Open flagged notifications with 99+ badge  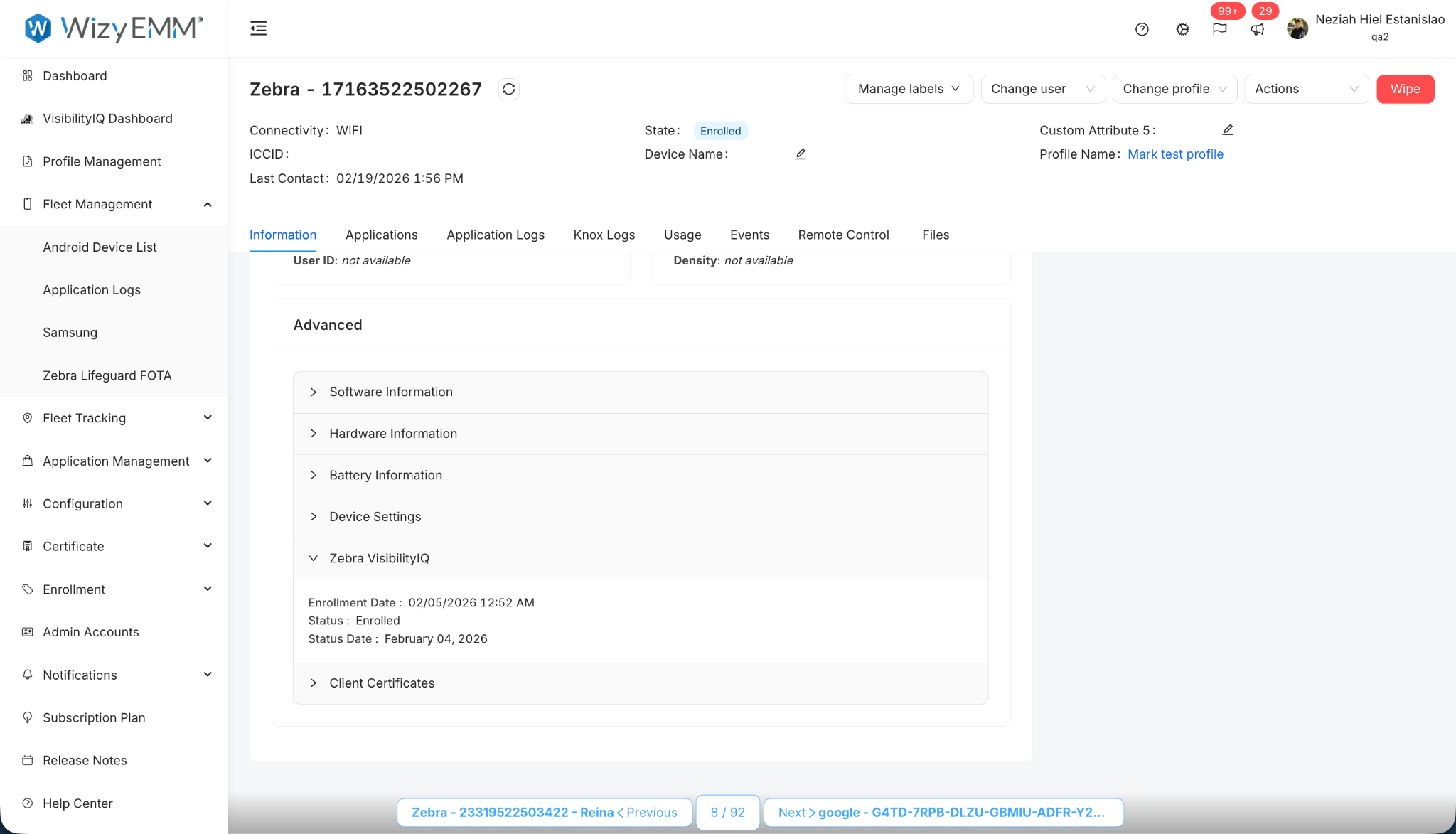tap(1220, 29)
